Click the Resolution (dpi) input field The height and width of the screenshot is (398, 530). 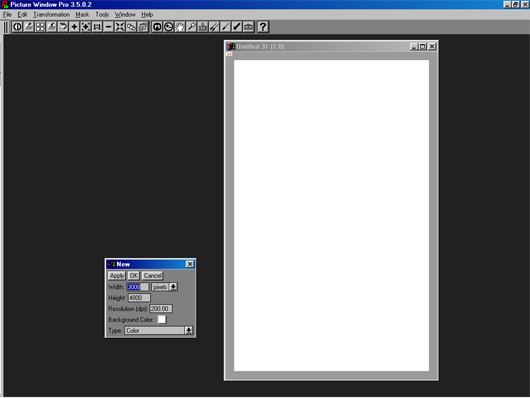tap(161, 309)
